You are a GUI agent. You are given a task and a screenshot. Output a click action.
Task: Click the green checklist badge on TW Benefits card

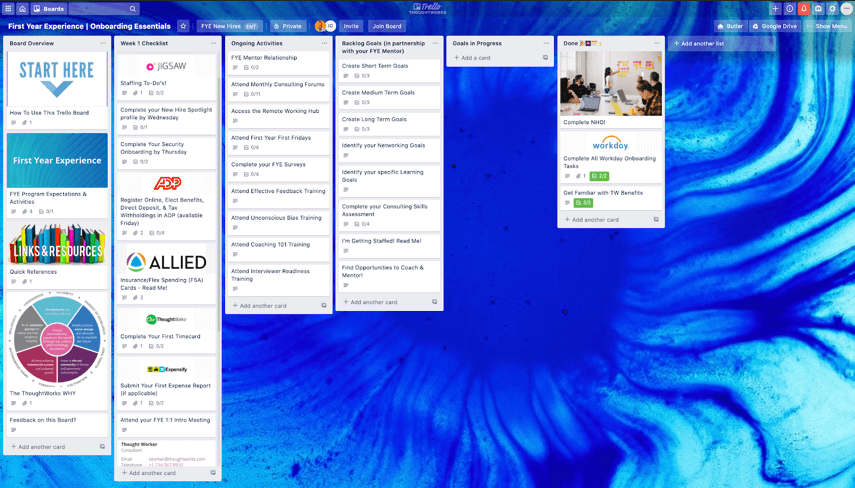coord(583,203)
